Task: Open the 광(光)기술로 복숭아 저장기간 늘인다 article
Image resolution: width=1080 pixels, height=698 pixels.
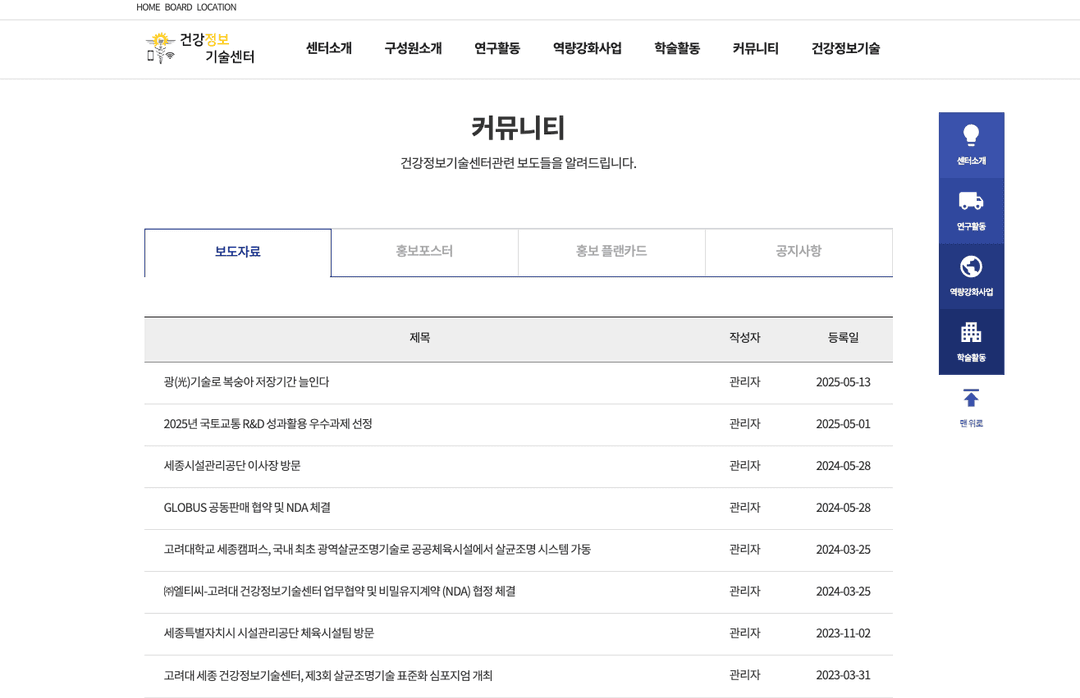Action: point(246,382)
